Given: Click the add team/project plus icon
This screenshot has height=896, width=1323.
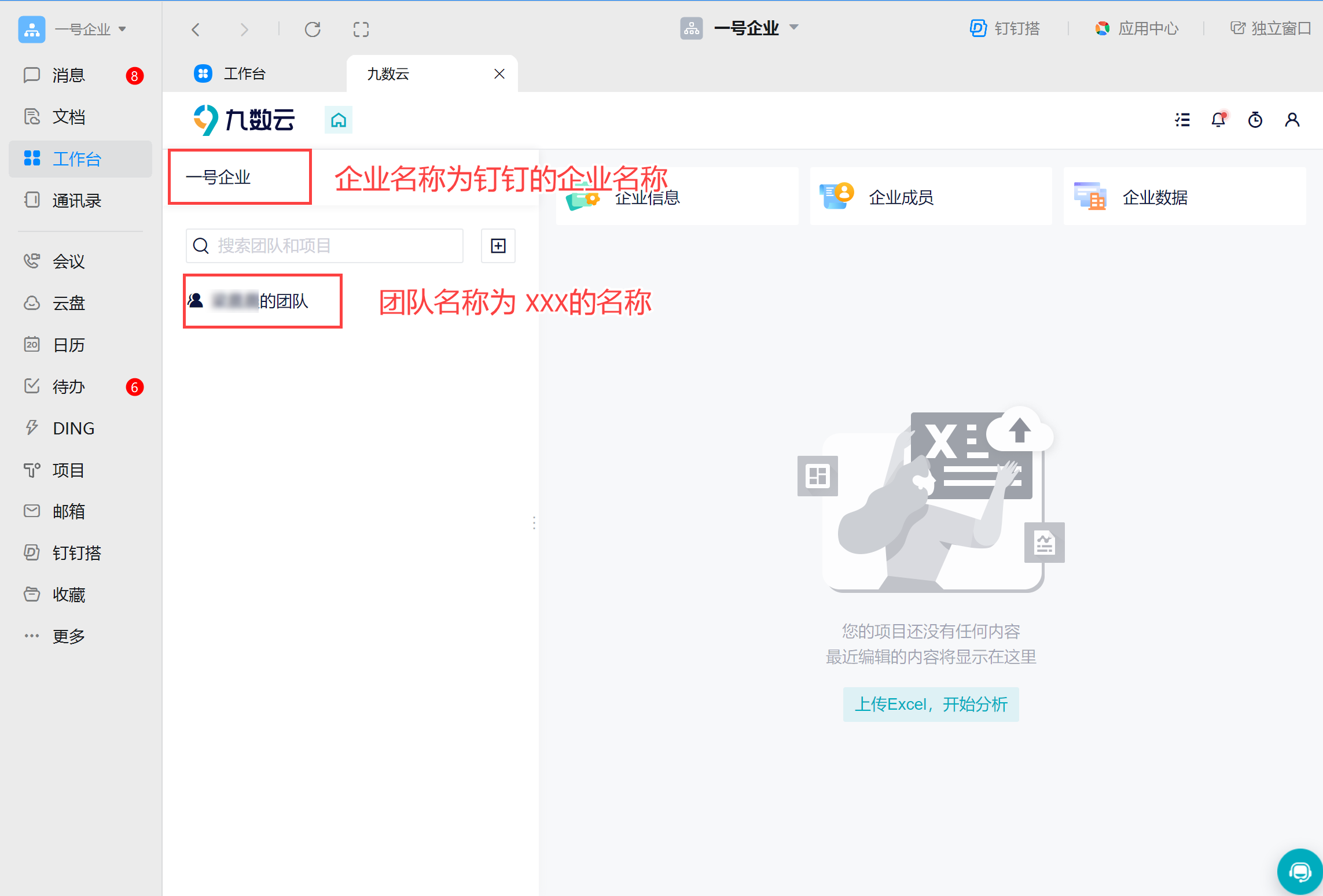Looking at the screenshot, I should [498, 246].
